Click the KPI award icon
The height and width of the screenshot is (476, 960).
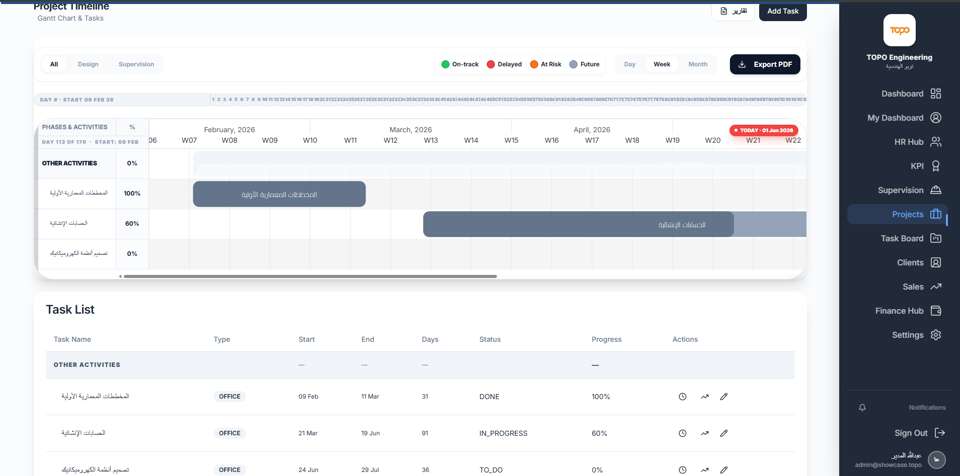(935, 166)
